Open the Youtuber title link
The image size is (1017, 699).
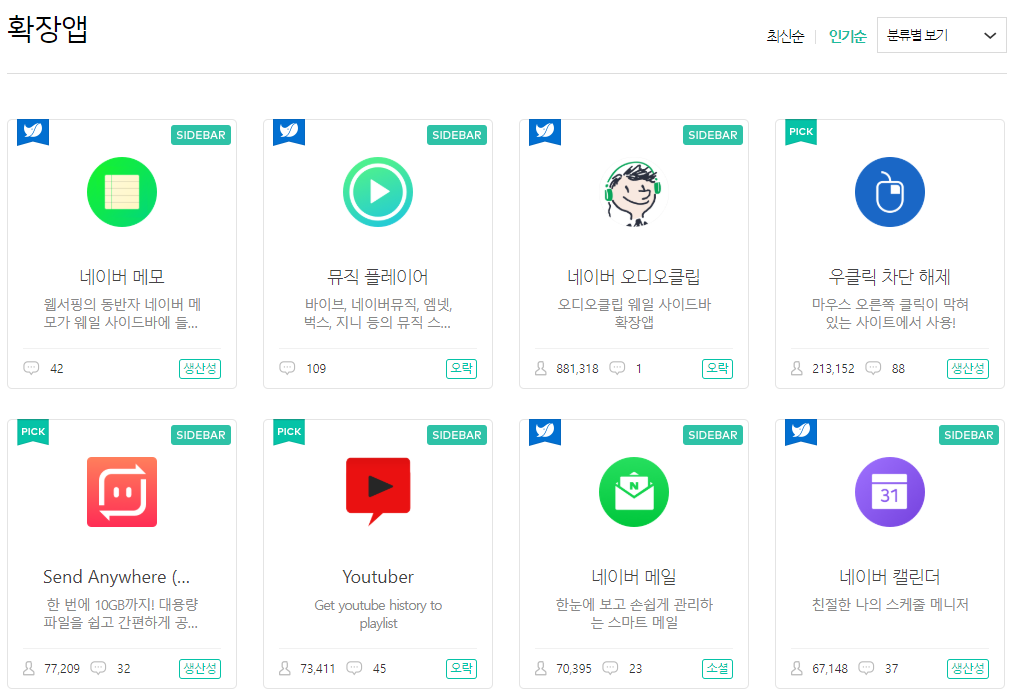(x=378, y=577)
